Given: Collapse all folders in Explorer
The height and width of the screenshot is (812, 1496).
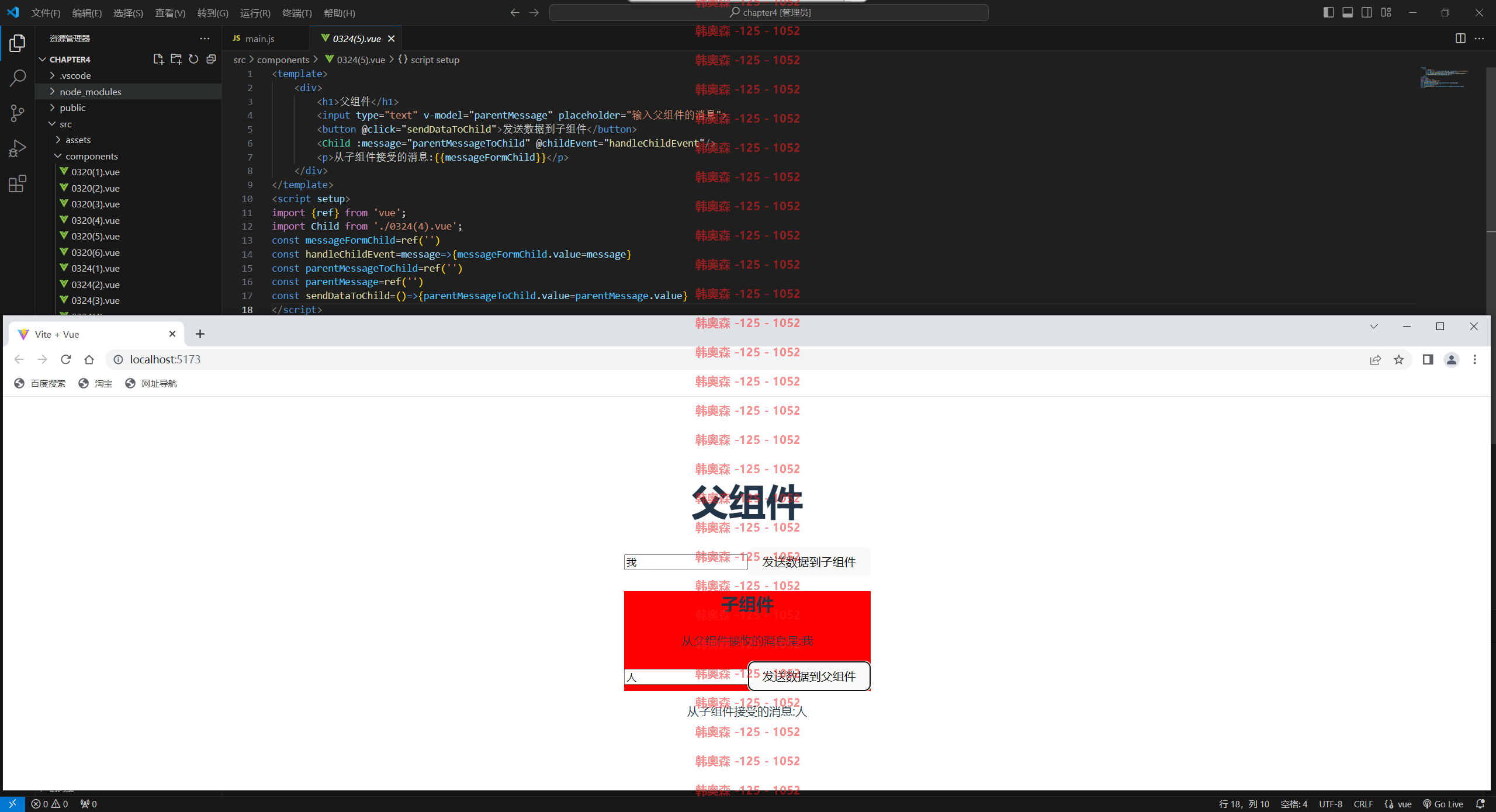Looking at the screenshot, I should pyautogui.click(x=211, y=59).
